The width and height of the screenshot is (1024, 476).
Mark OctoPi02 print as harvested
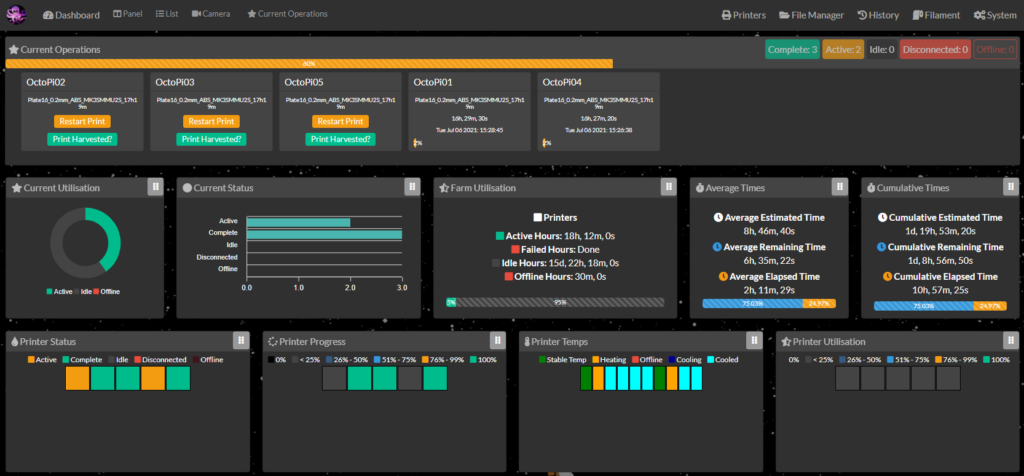pyautogui.click(x=82, y=139)
